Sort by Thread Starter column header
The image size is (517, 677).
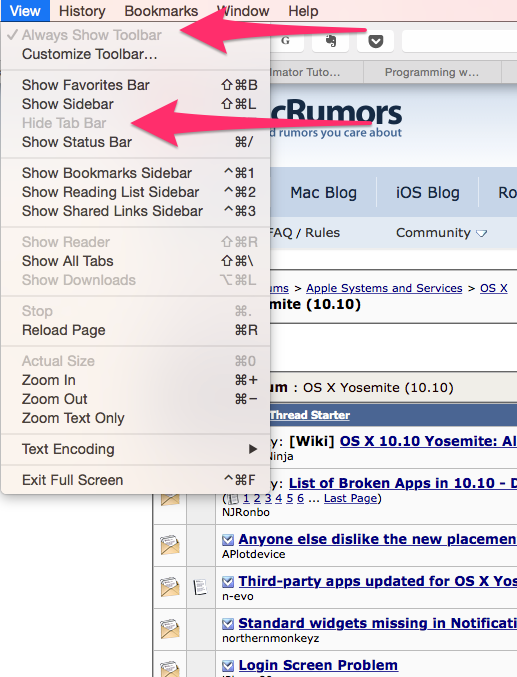pyautogui.click(x=310, y=415)
